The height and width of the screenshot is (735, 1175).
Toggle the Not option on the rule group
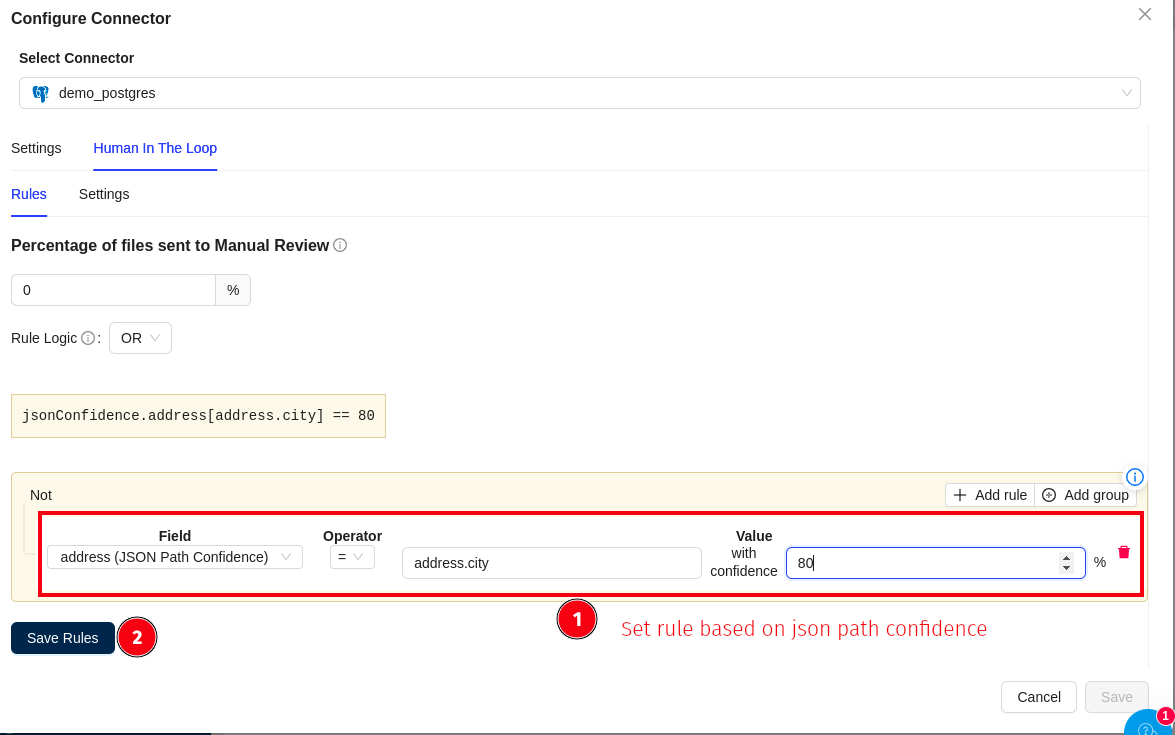41,495
